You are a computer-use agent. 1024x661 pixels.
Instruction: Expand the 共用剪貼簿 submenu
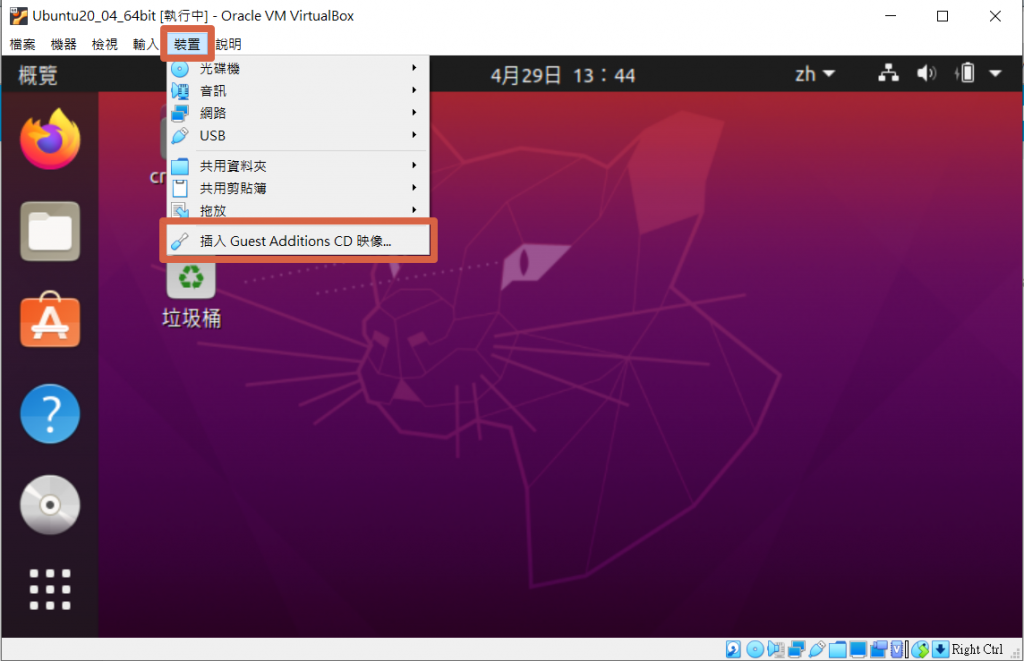[298, 188]
